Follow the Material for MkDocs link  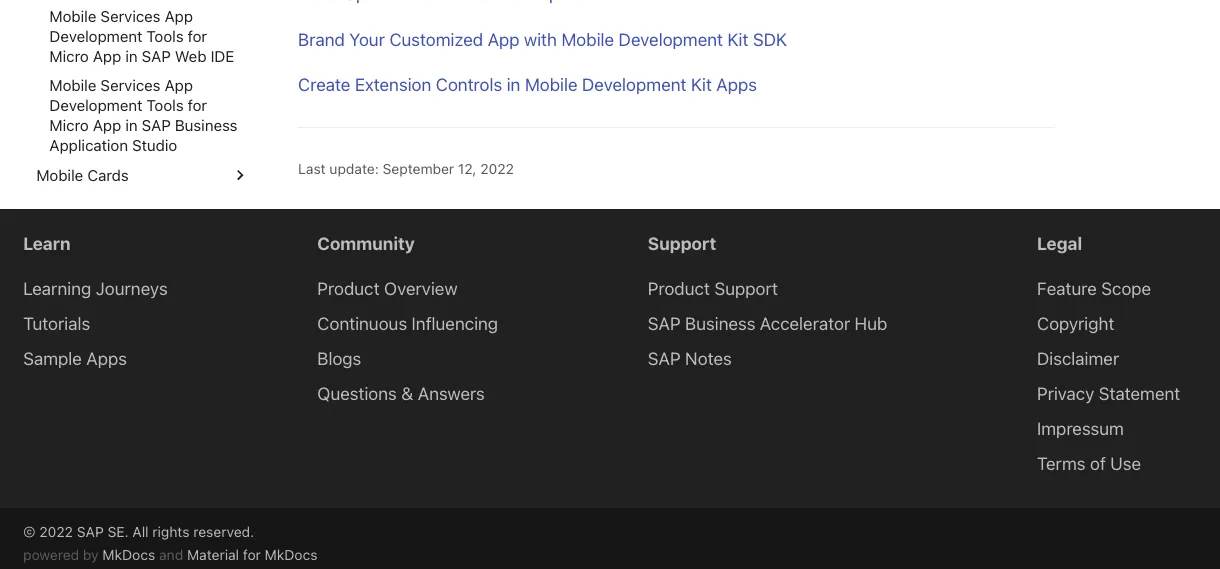[252, 555]
